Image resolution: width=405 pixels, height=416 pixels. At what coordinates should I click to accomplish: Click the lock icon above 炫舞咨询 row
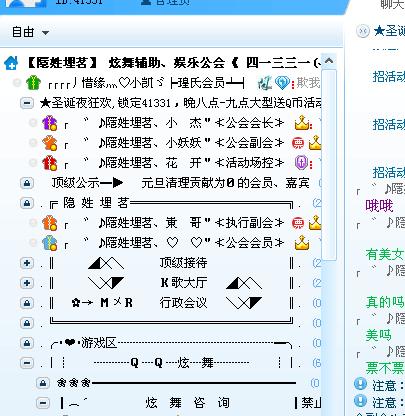click(43, 383)
